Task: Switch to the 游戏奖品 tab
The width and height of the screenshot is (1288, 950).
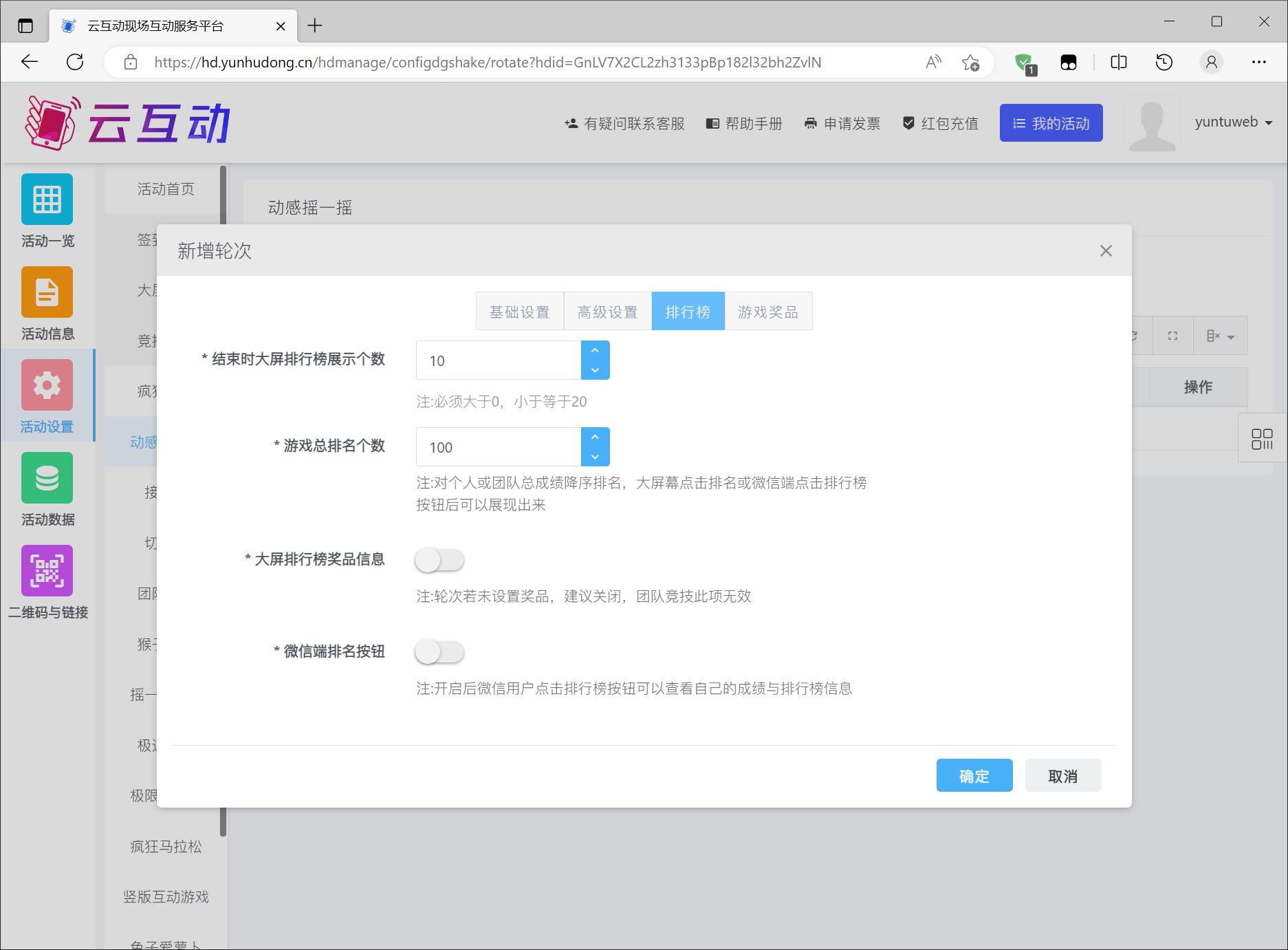Action: point(767,312)
